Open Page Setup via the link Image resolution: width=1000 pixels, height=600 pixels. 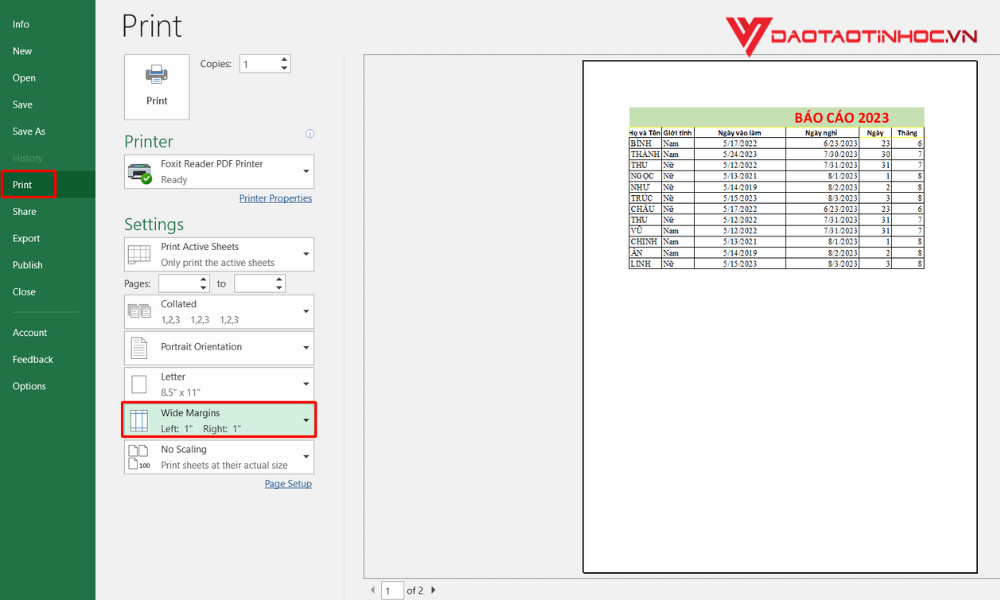288,483
